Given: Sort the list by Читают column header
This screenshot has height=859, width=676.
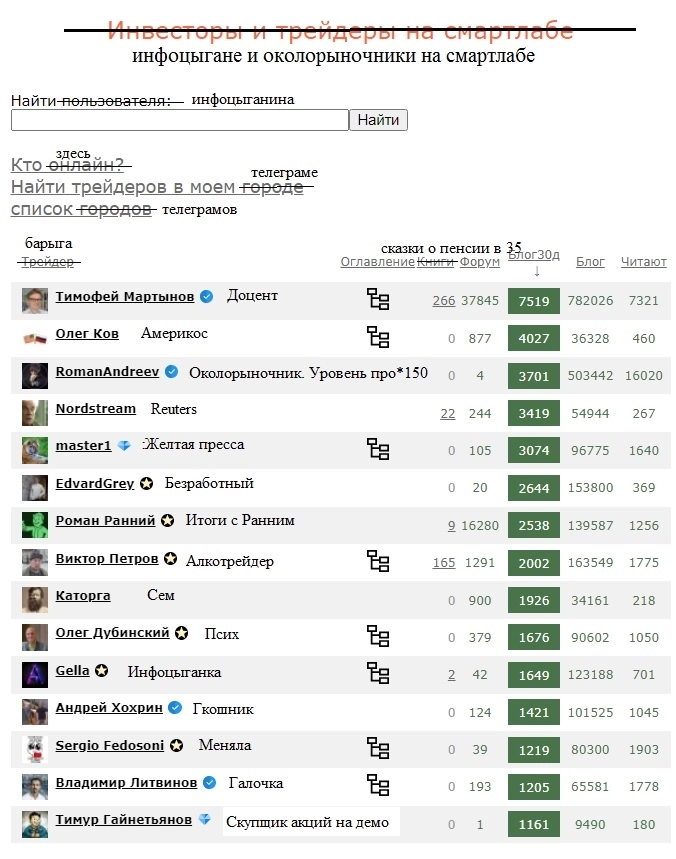Looking at the screenshot, I should click(x=643, y=262).
